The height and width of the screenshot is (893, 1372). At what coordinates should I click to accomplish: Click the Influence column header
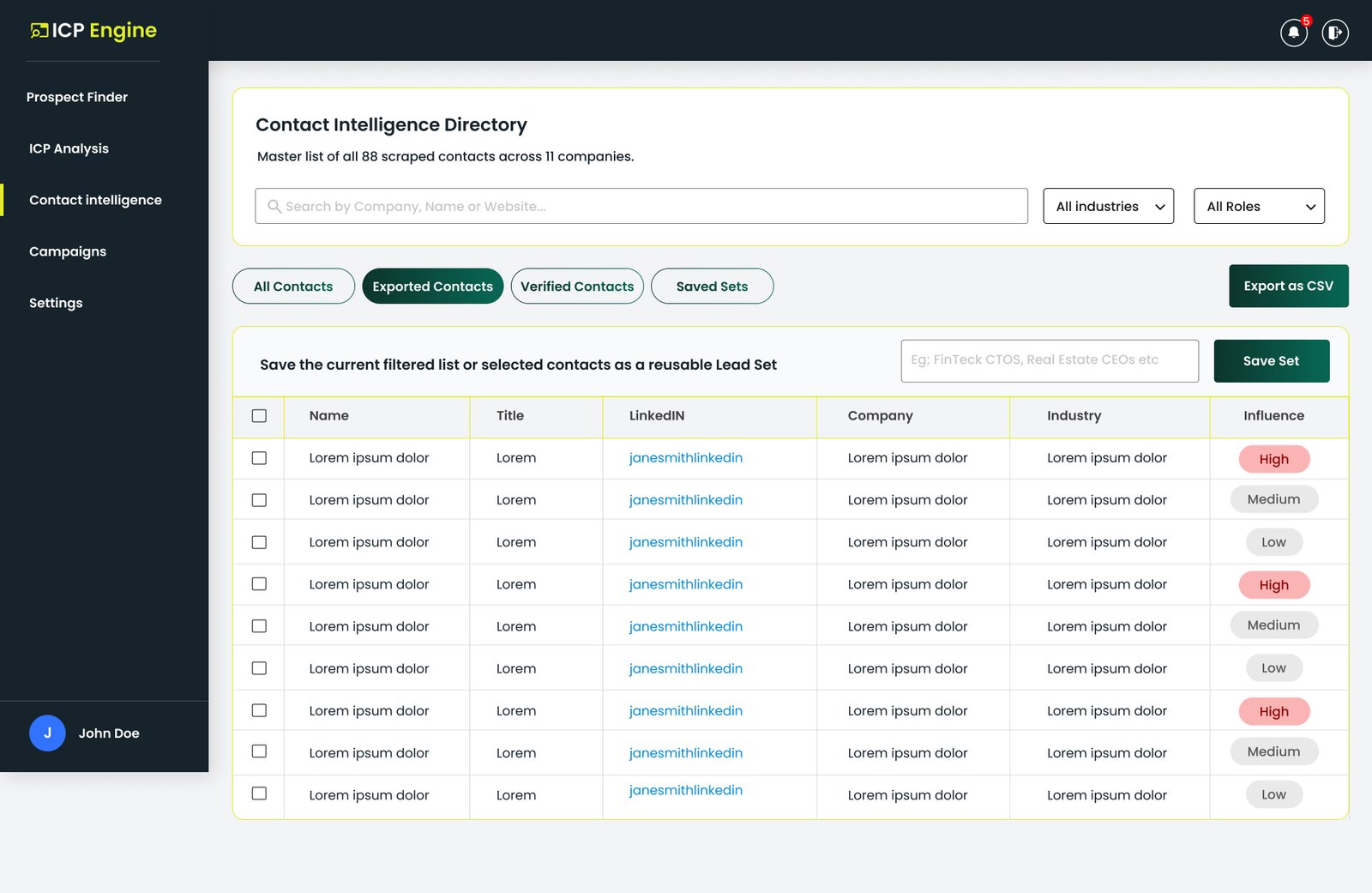tap(1274, 415)
